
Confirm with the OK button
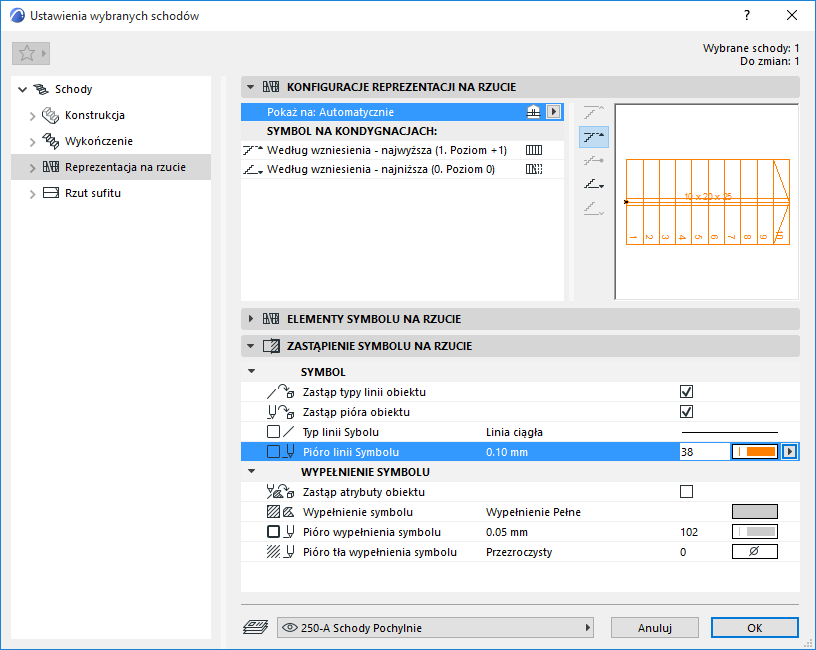755,628
